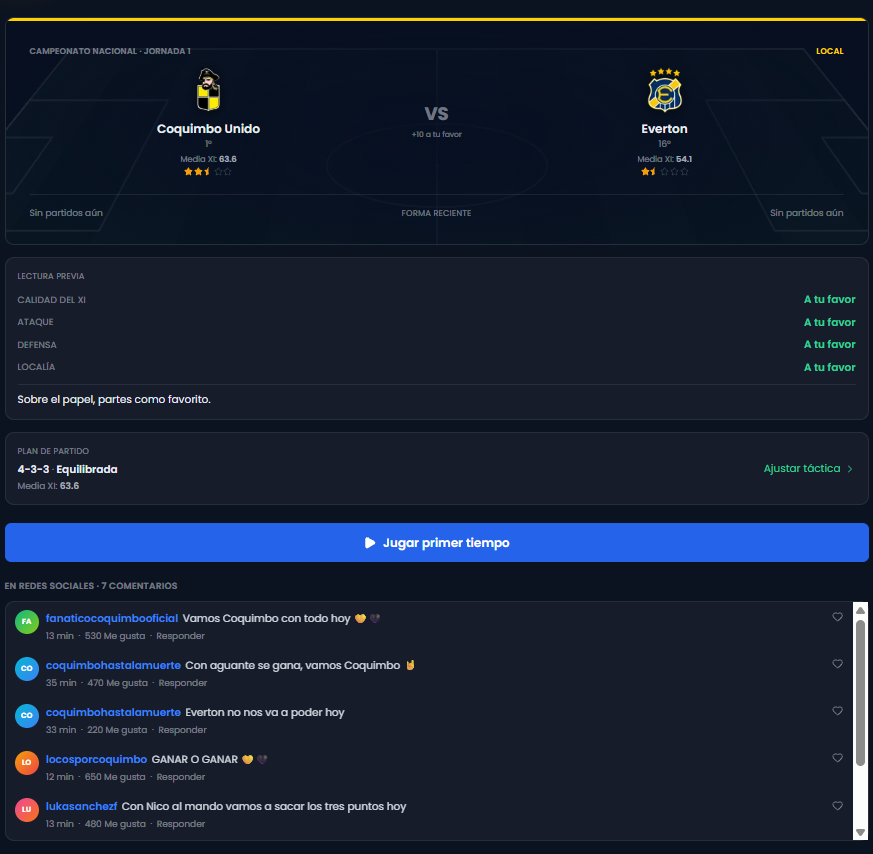Image resolution: width=873 pixels, height=854 pixels.
Task: Reply to lukasanchezf's comment
Action: [x=180, y=823]
